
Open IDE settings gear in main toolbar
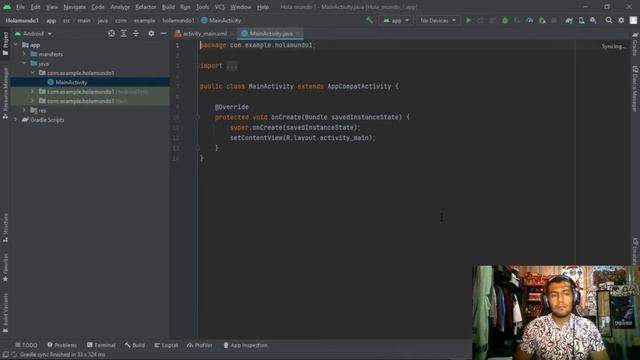click(621, 20)
